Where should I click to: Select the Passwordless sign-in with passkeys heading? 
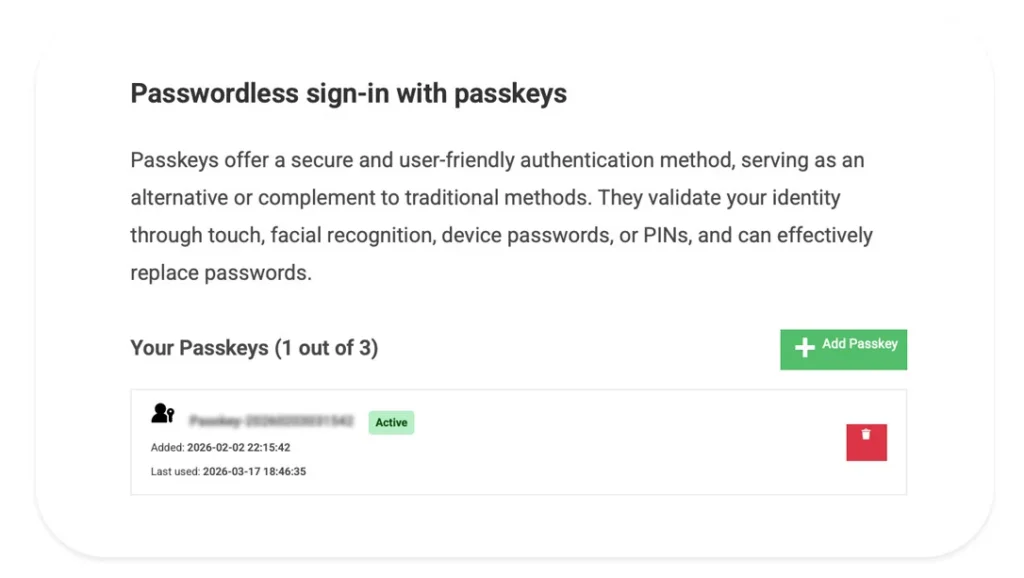[347, 93]
